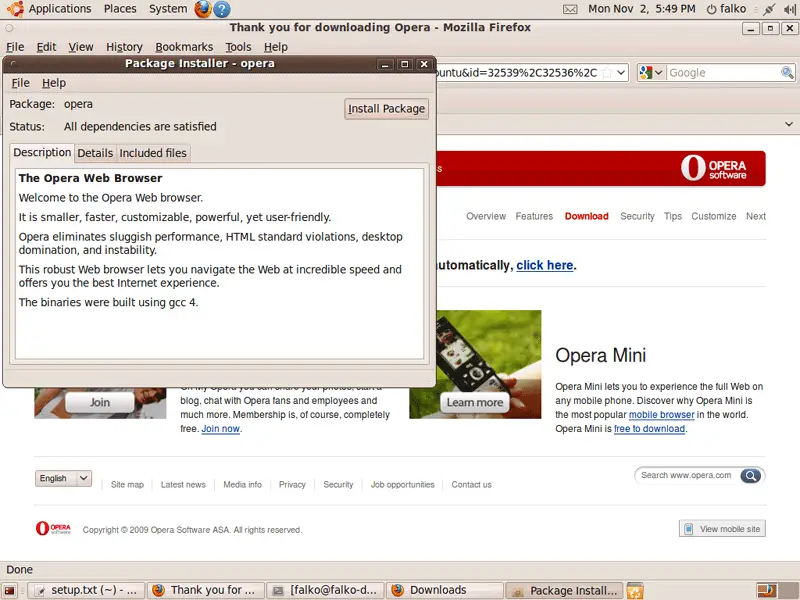Open the Firefox File menu

[x=15, y=47]
